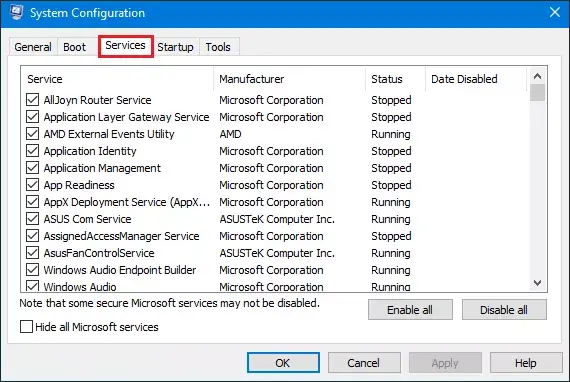Select the Application Identity name text
Image resolution: width=570 pixels, height=382 pixels.
click(x=90, y=151)
